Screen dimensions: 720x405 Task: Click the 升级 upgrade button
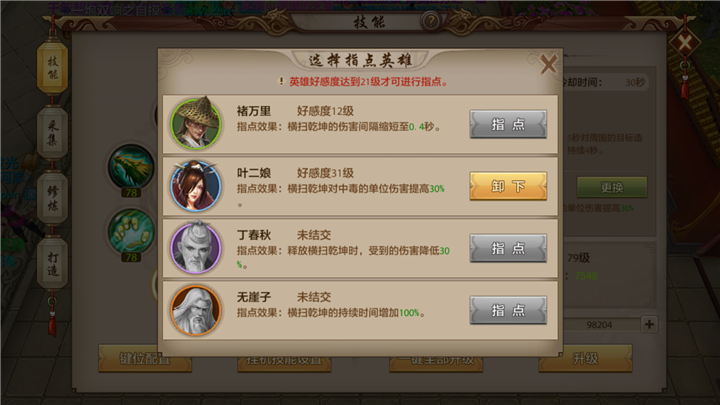(585, 358)
